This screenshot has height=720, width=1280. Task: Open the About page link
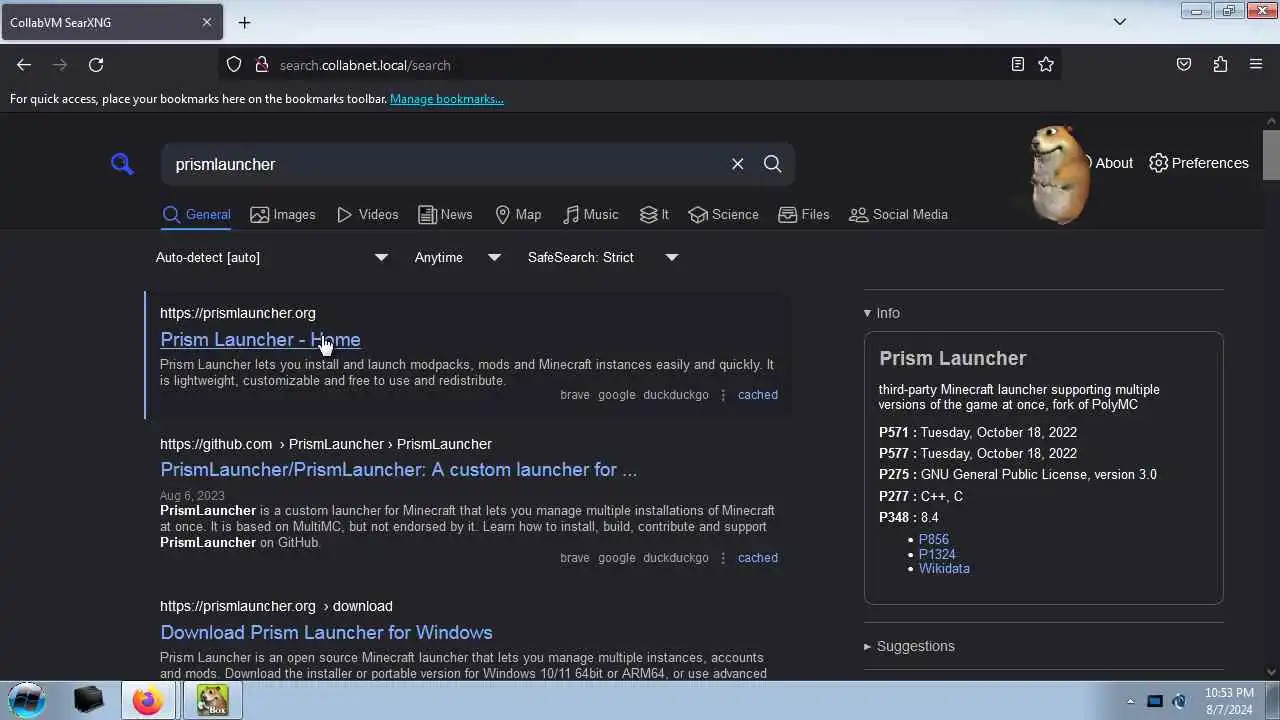[1113, 163]
